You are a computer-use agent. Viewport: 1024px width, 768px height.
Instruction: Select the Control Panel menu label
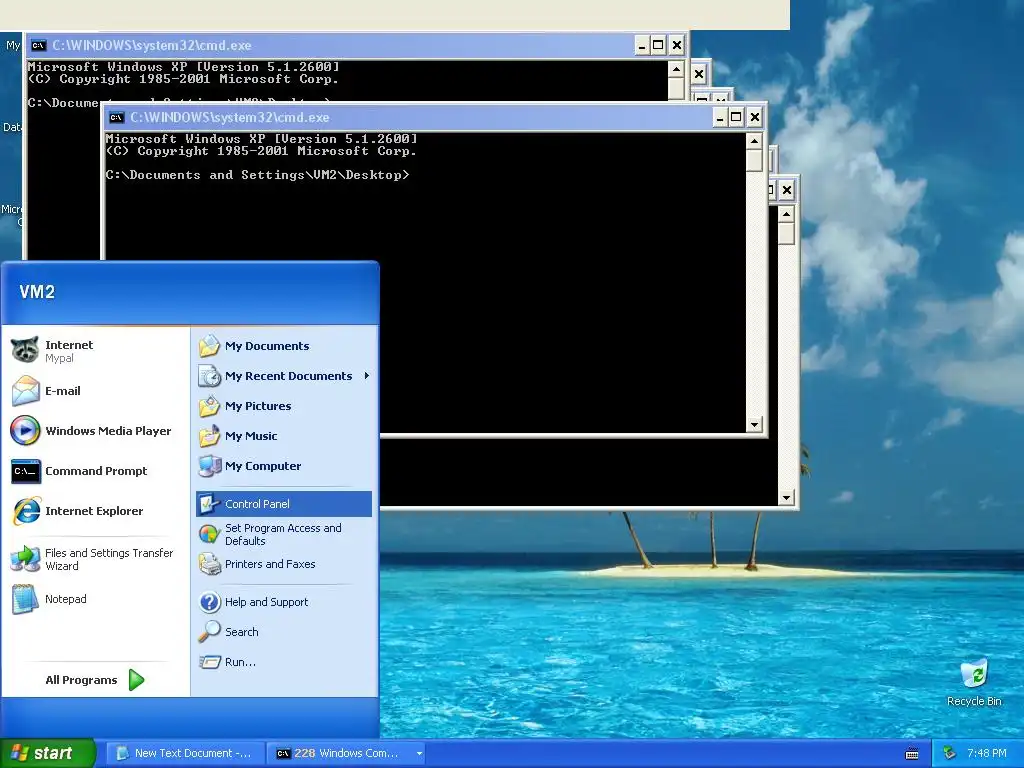pyautogui.click(x=257, y=504)
